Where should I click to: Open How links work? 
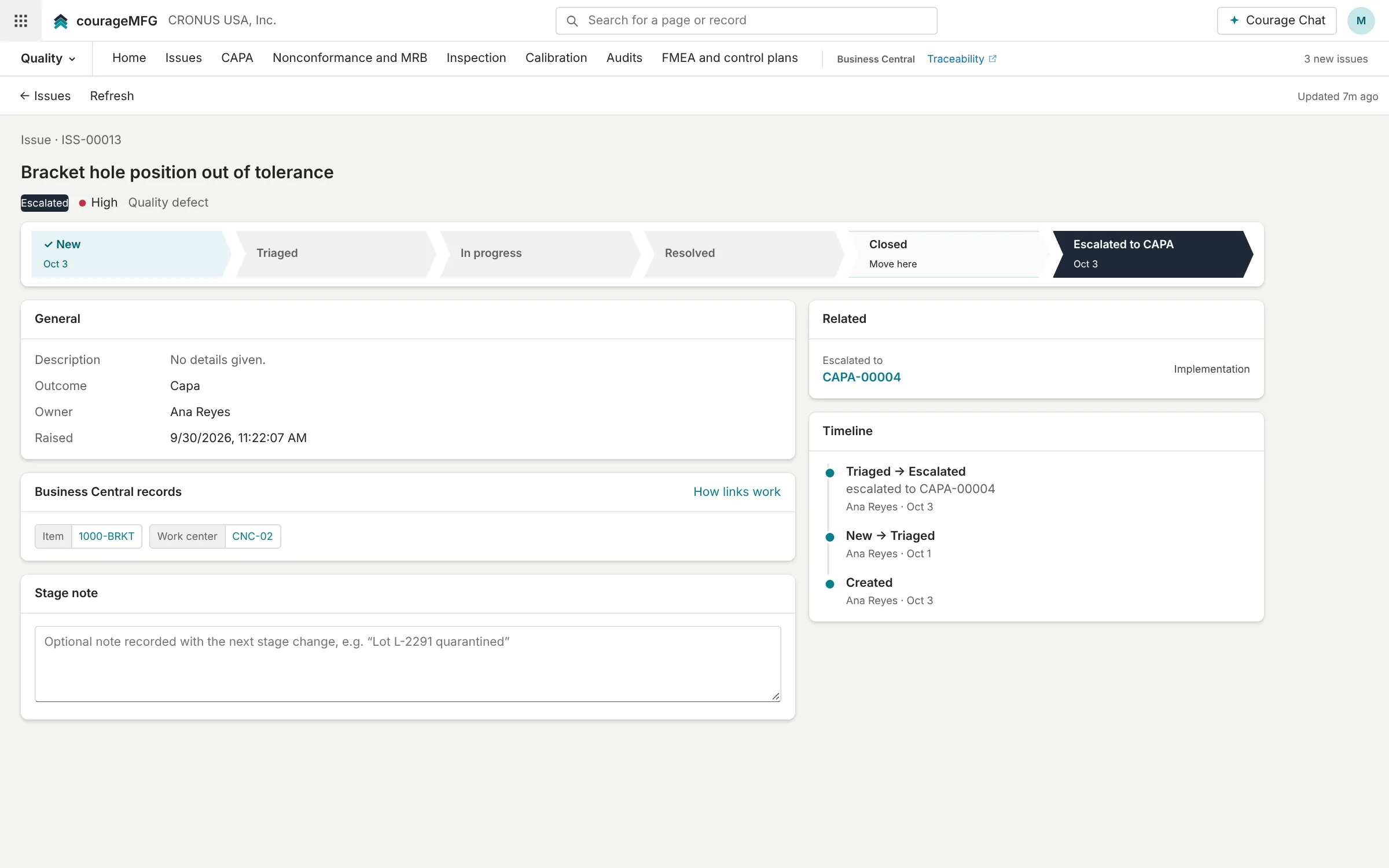tap(737, 492)
